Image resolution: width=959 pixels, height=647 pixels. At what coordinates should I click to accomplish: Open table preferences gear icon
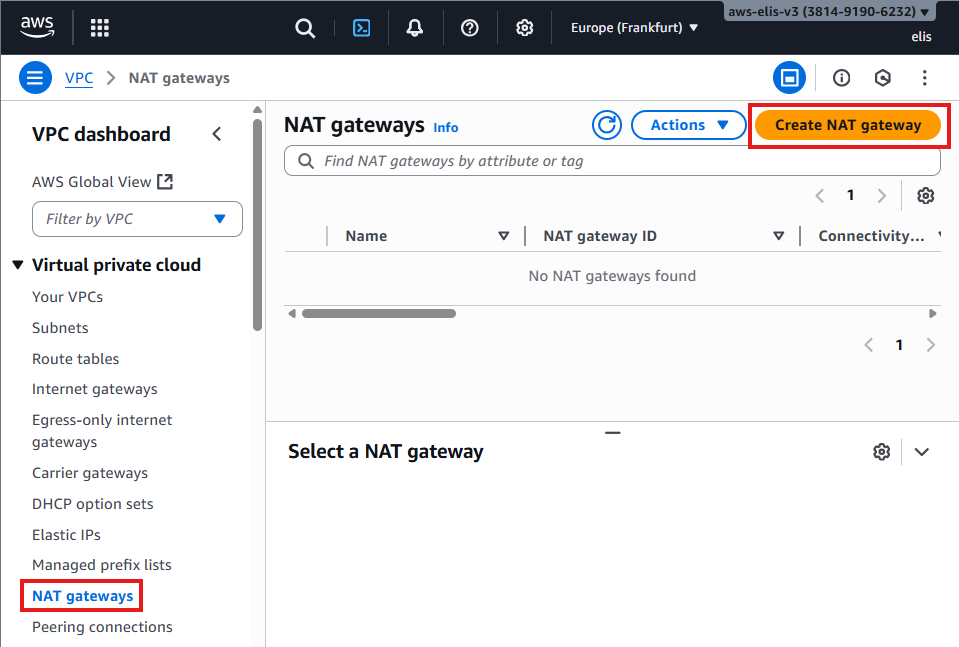[926, 196]
